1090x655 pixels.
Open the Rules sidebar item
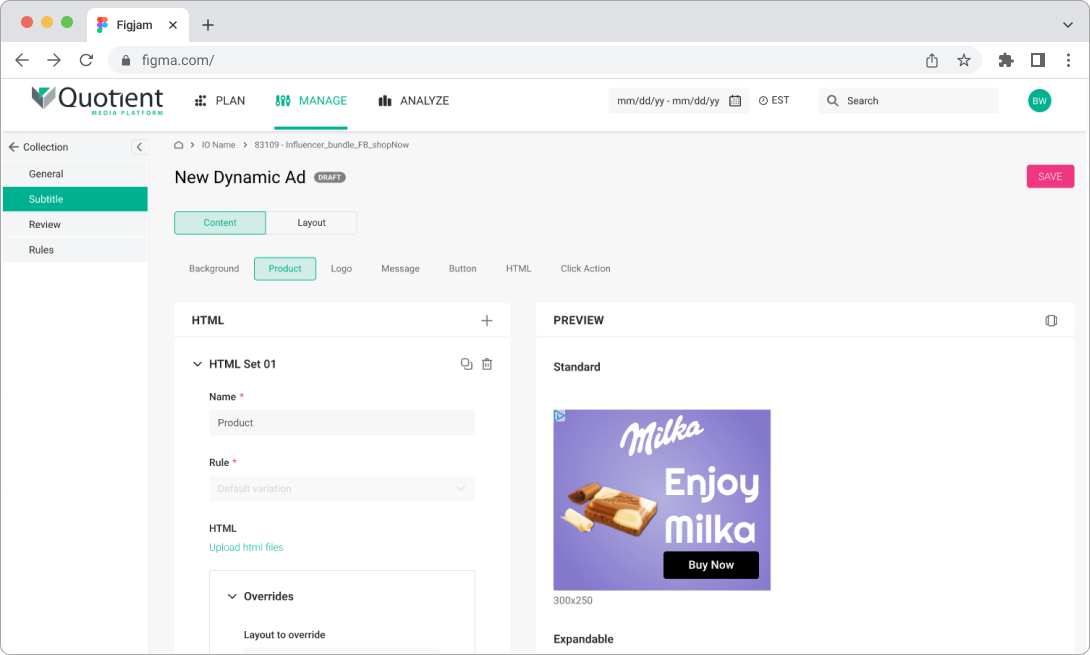tap(75, 250)
